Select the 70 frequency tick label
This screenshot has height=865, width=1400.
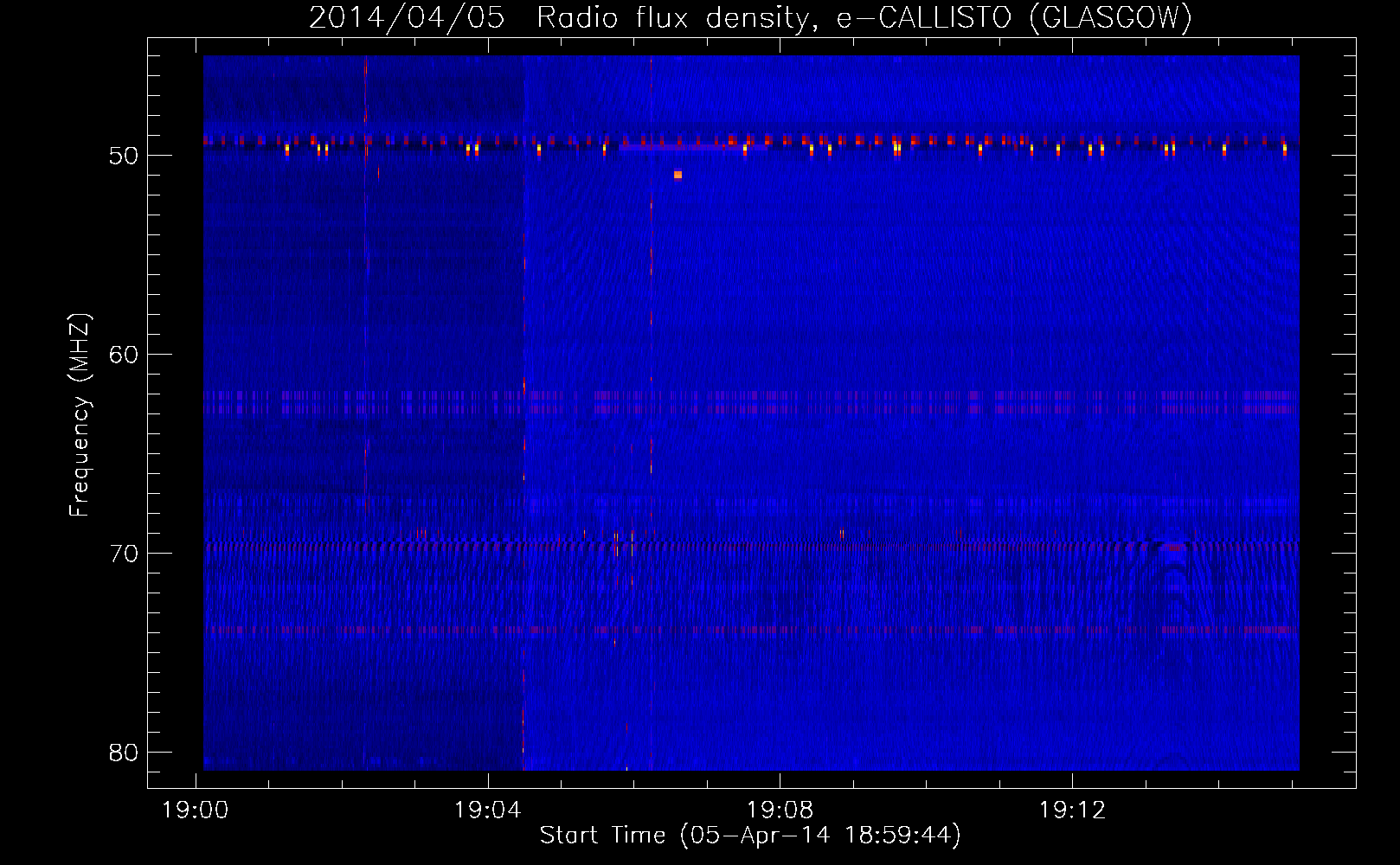pos(124,554)
